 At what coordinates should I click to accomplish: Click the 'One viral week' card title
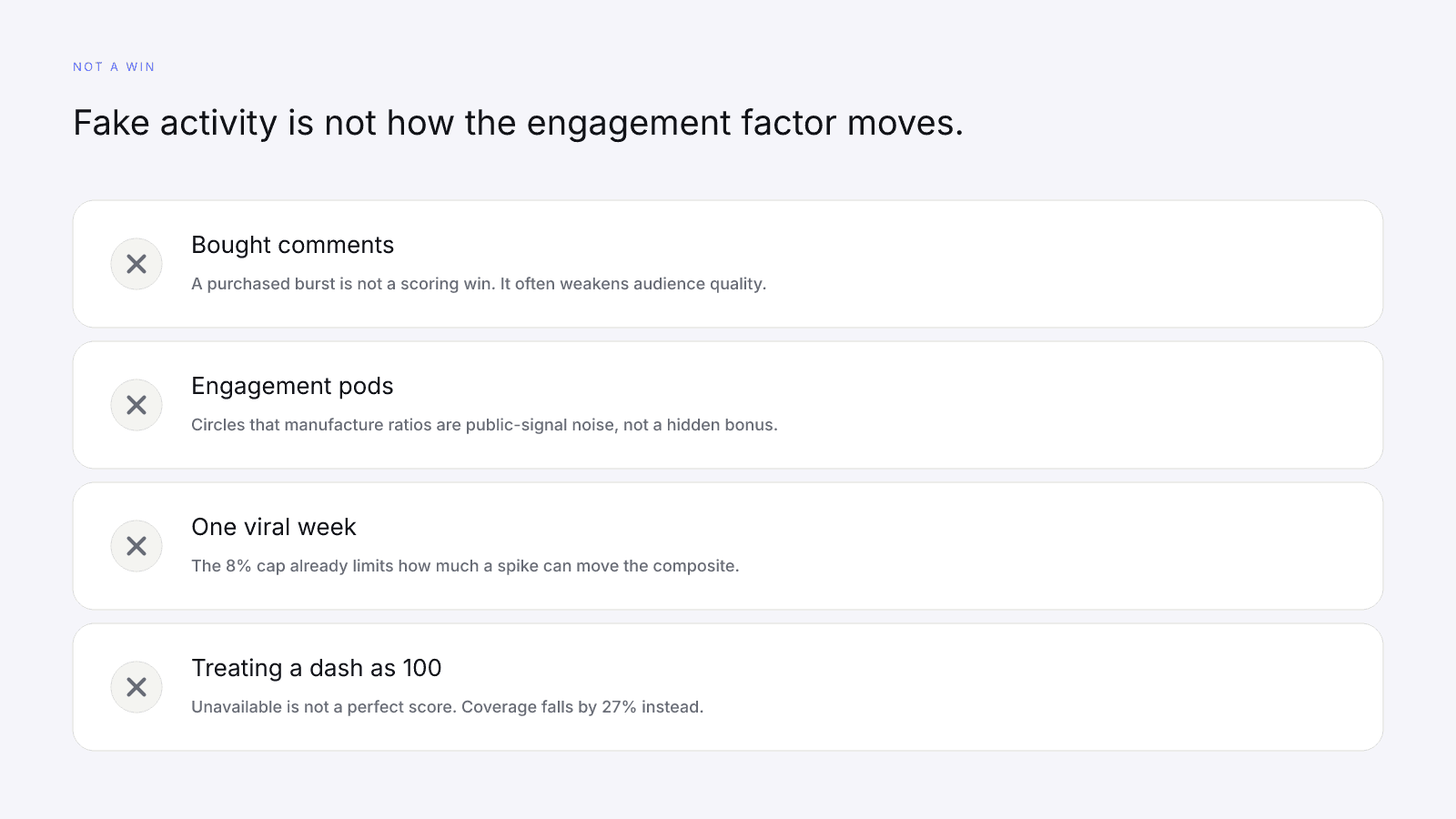pyautogui.click(x=273, y=527)
